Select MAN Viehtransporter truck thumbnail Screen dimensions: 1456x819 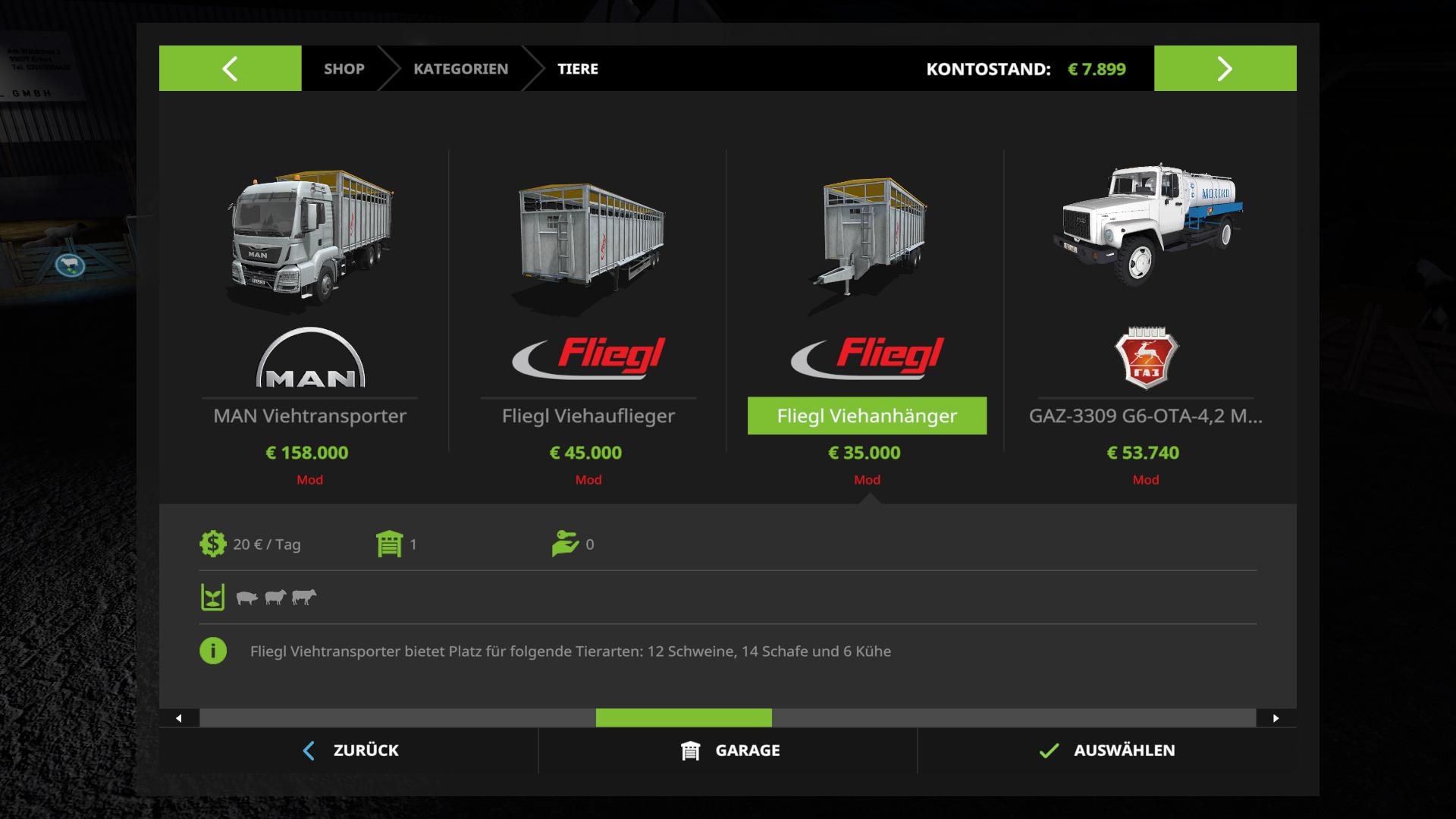coord(310,237)
